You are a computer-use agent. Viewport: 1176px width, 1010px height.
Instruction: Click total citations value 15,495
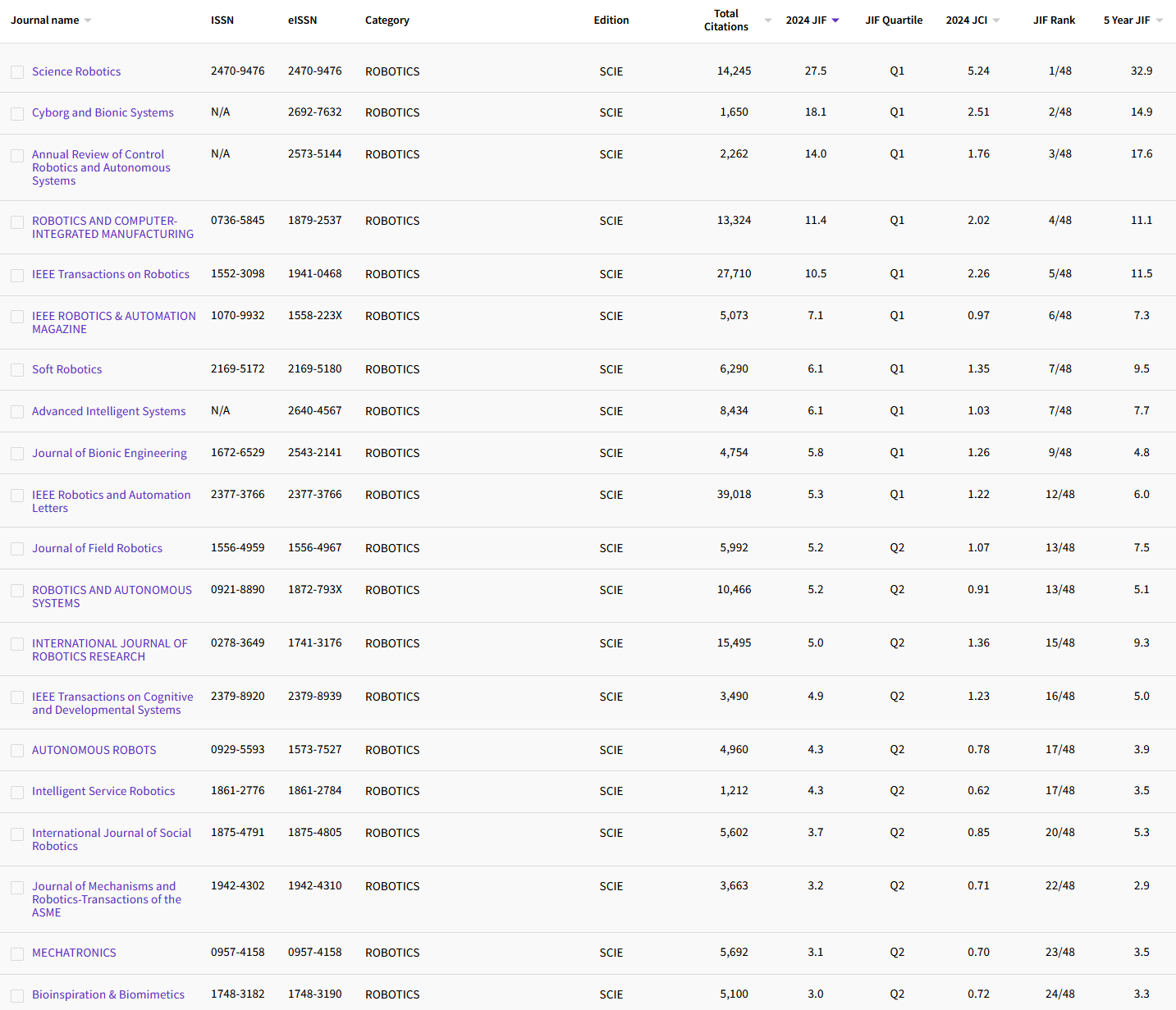point(734,643)
